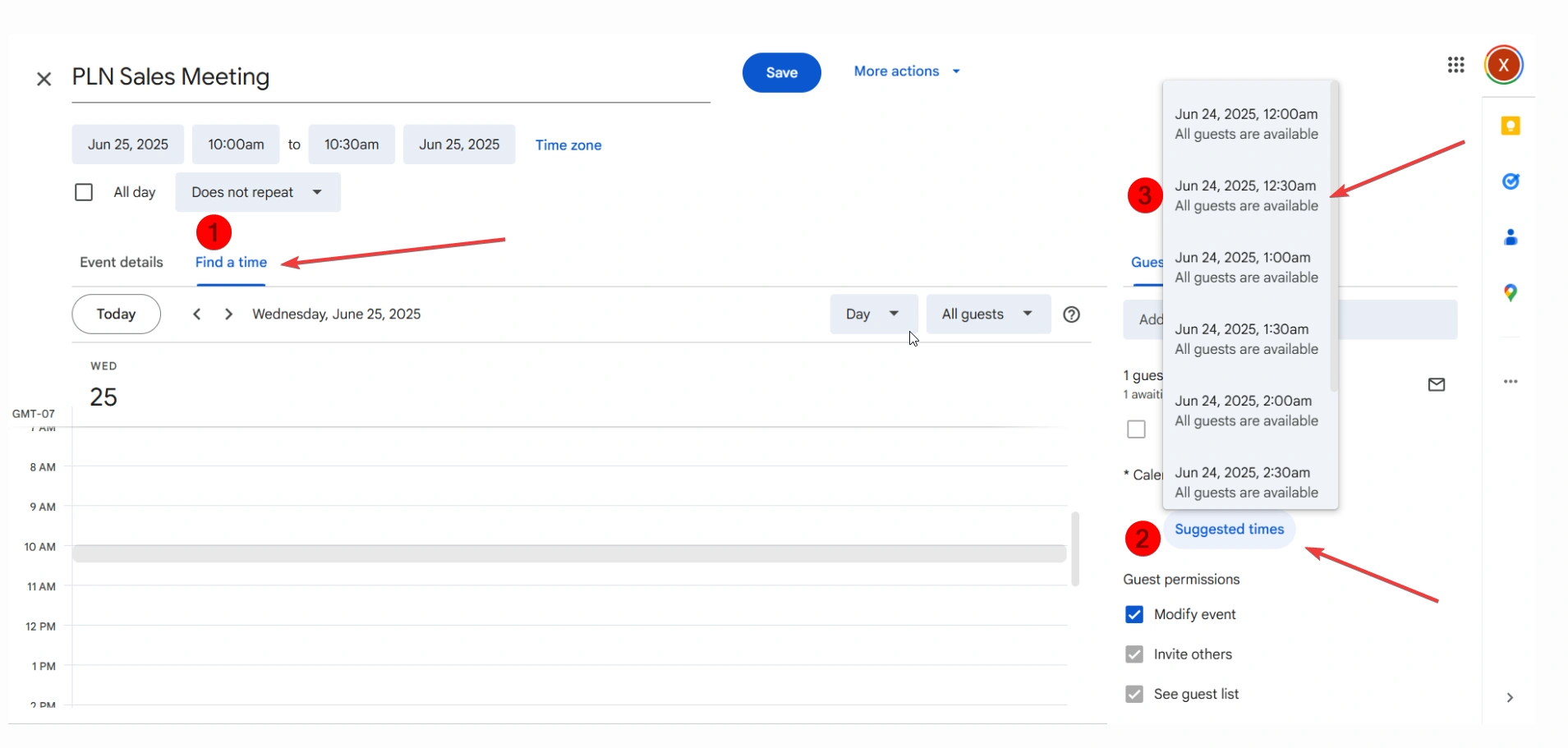The width and height of the screenshot is (1568, 748).
Task: Uncheck the Modify event permission
Action: click(1134, 614)
